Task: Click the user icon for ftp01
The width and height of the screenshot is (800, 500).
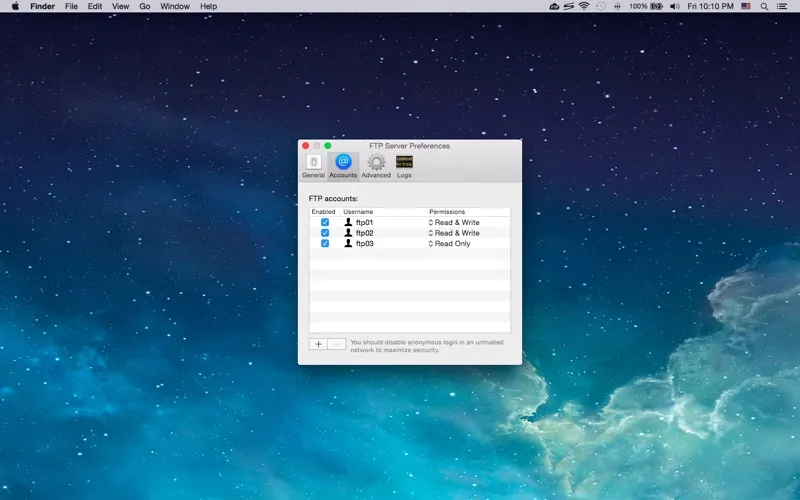Action: (348, 222)
